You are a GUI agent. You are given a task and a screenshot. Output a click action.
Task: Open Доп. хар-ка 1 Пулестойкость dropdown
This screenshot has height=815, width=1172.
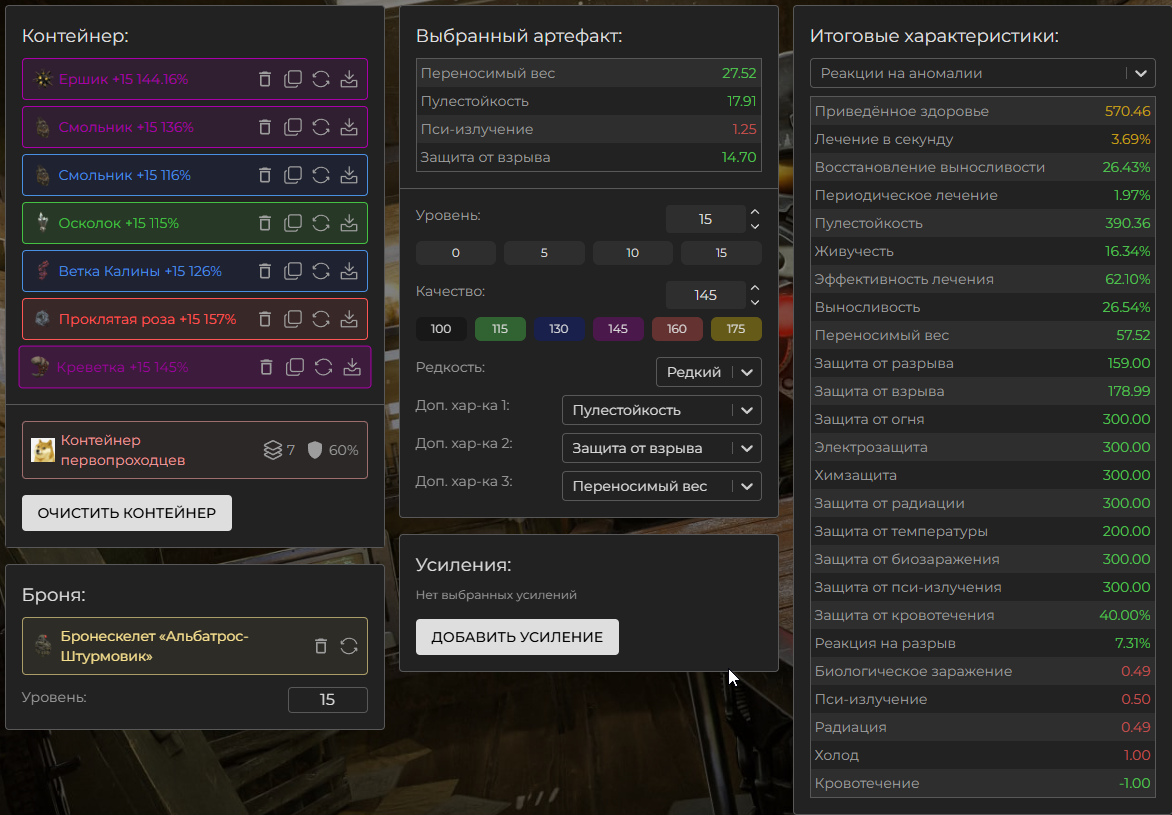tap(661, 410)
